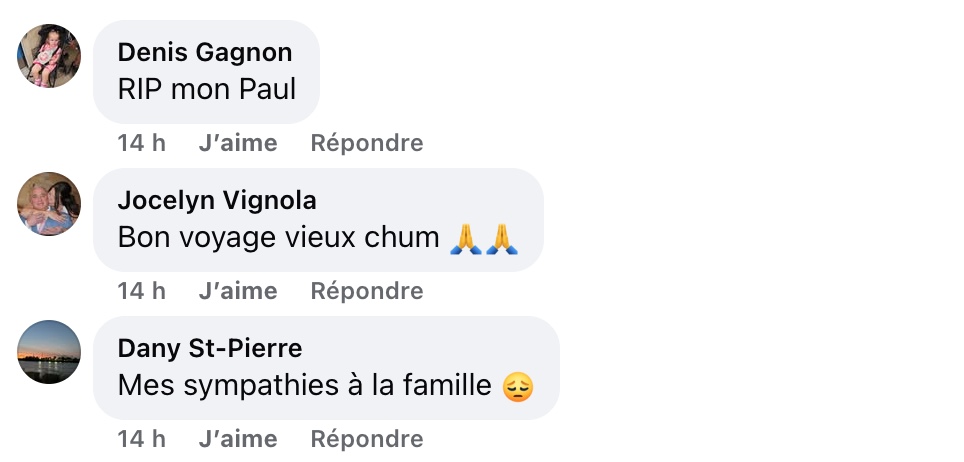The width and height of the screenshot is (964, 462).
Task: Open Dany St-Pierre's sunset avatar
Action: [49, 352]
